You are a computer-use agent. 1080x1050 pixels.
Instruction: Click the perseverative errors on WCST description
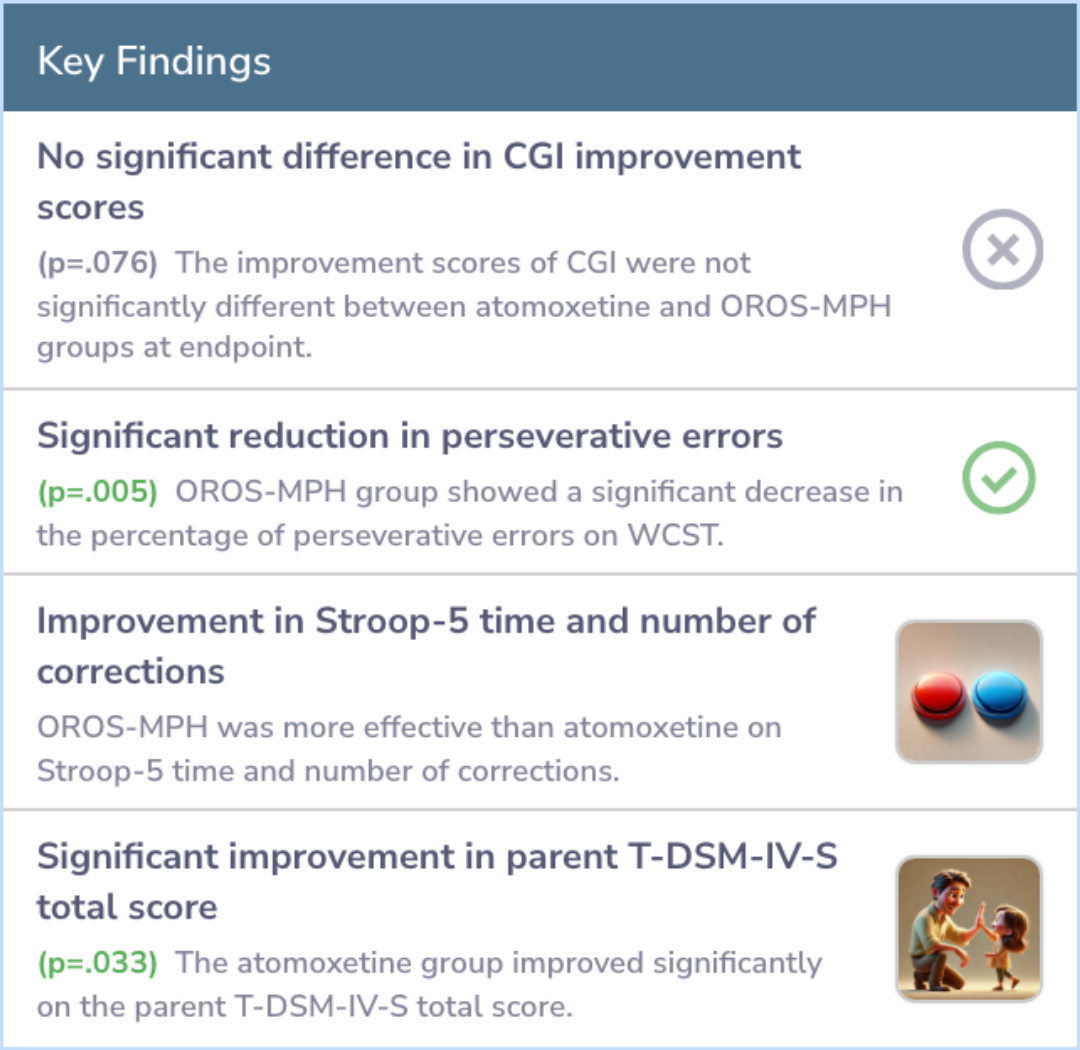click(470, 513)
